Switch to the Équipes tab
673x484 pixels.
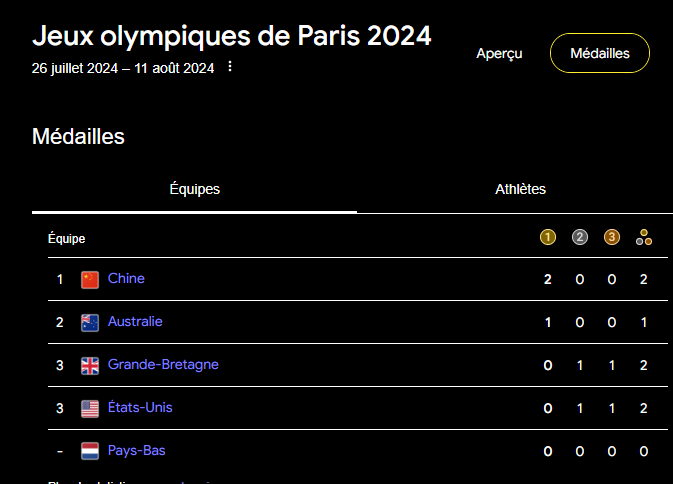click(194, 189)
